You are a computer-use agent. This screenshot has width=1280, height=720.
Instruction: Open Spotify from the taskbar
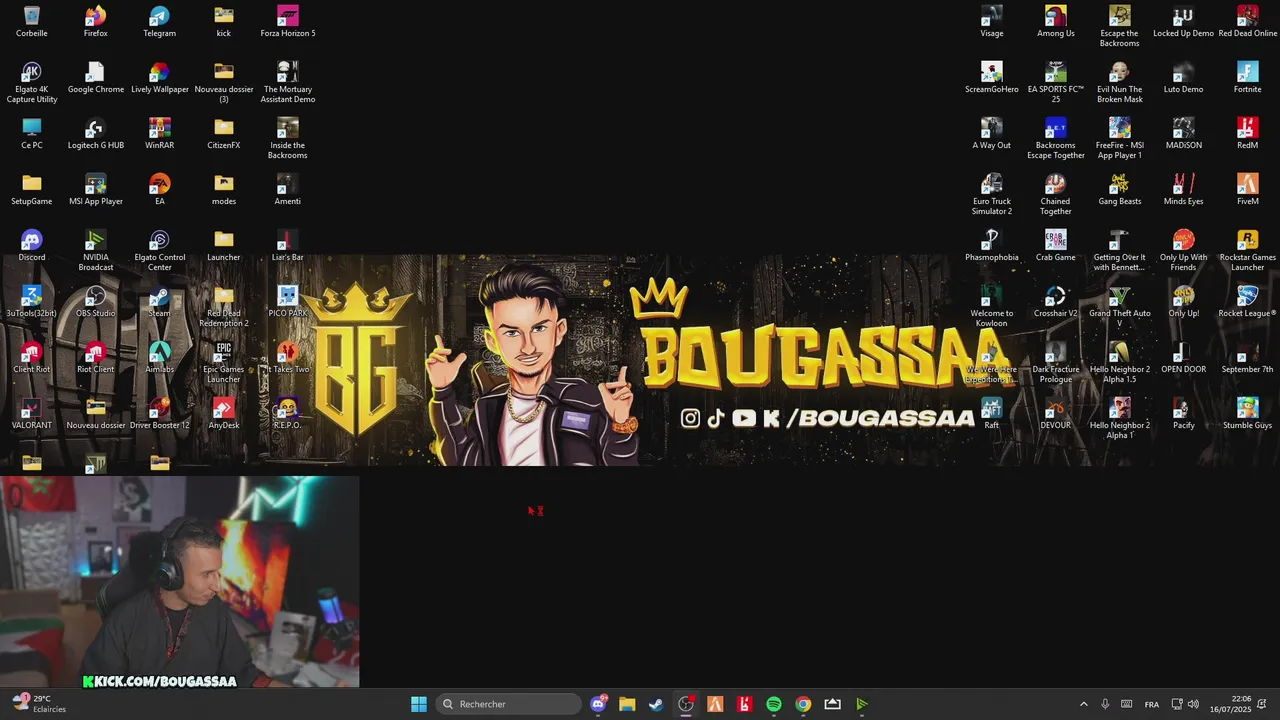coord(774,704)
